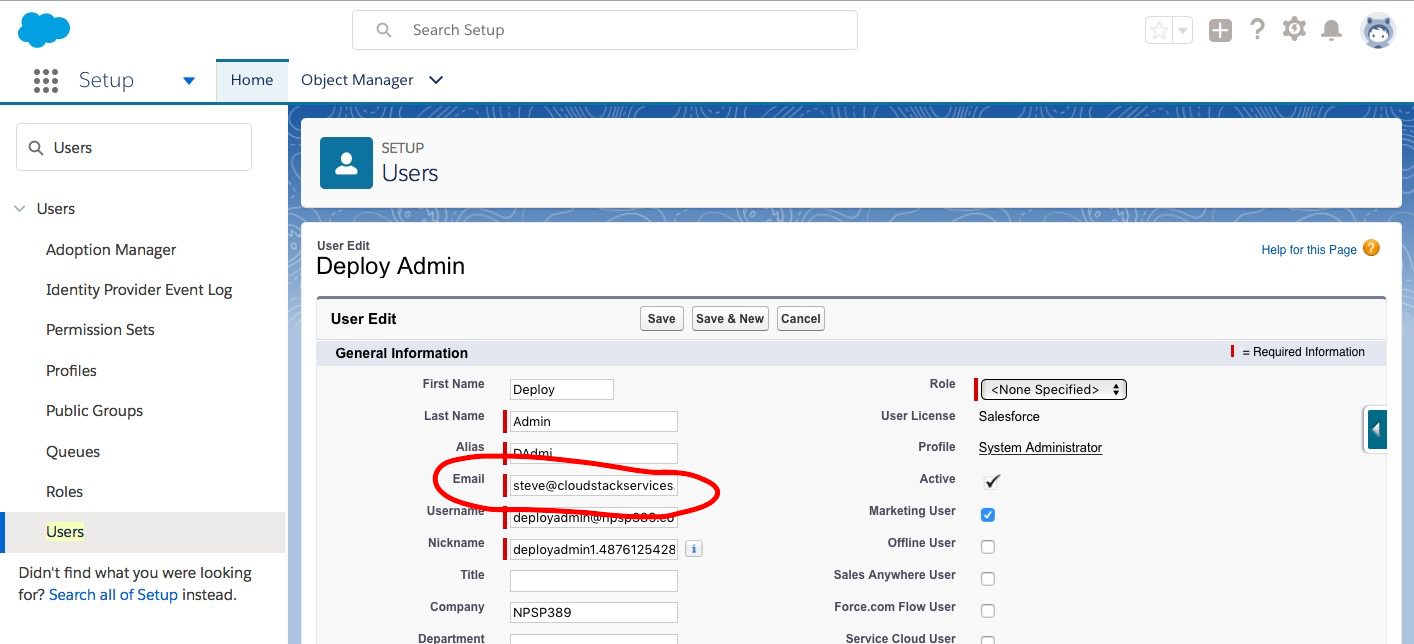1414x644 pixels.
Task: Open the Help for this Page link
Action: pos(1309,250)
